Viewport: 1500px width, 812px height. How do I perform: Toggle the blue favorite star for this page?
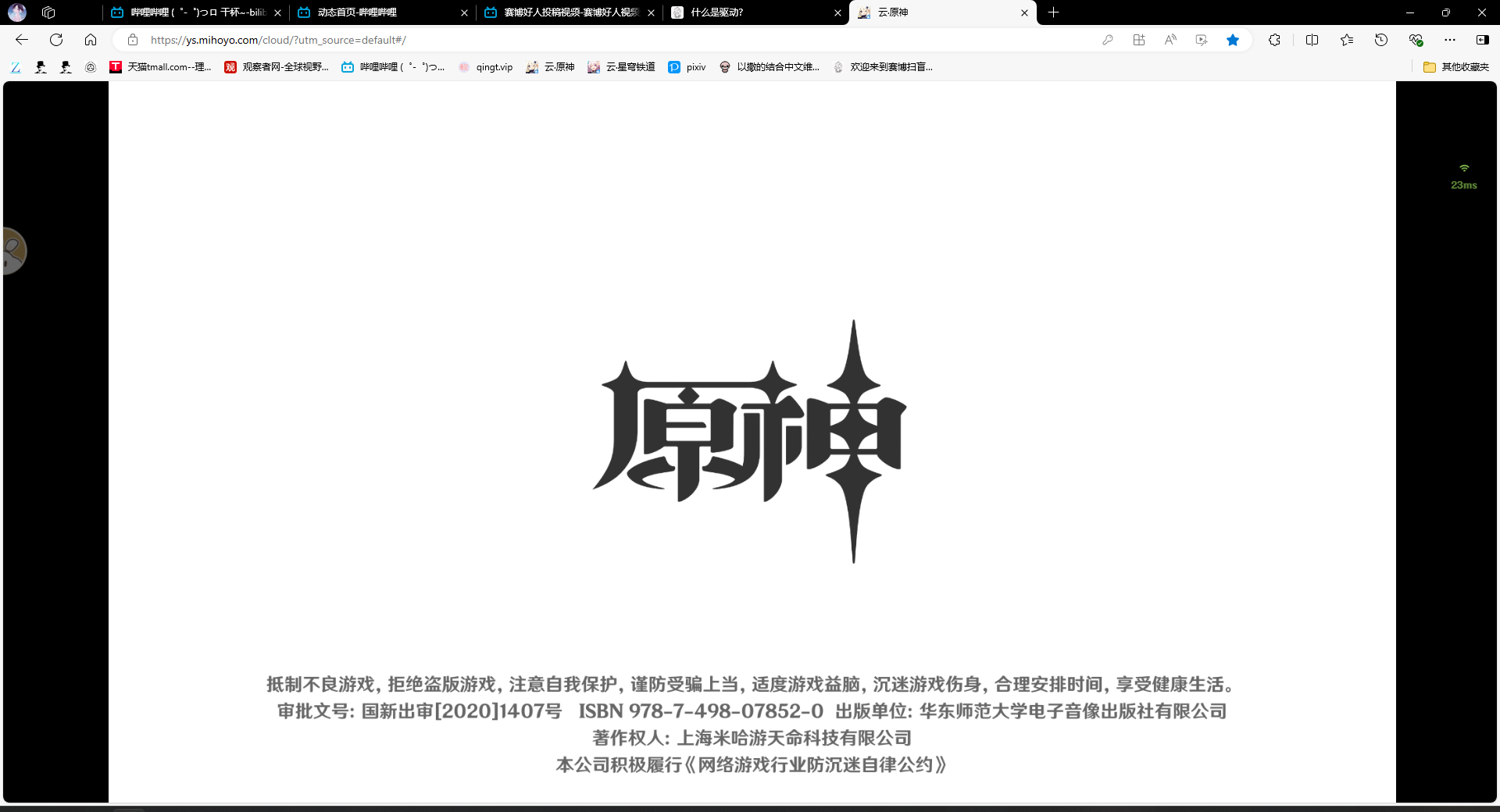(x=1232, y=40)
